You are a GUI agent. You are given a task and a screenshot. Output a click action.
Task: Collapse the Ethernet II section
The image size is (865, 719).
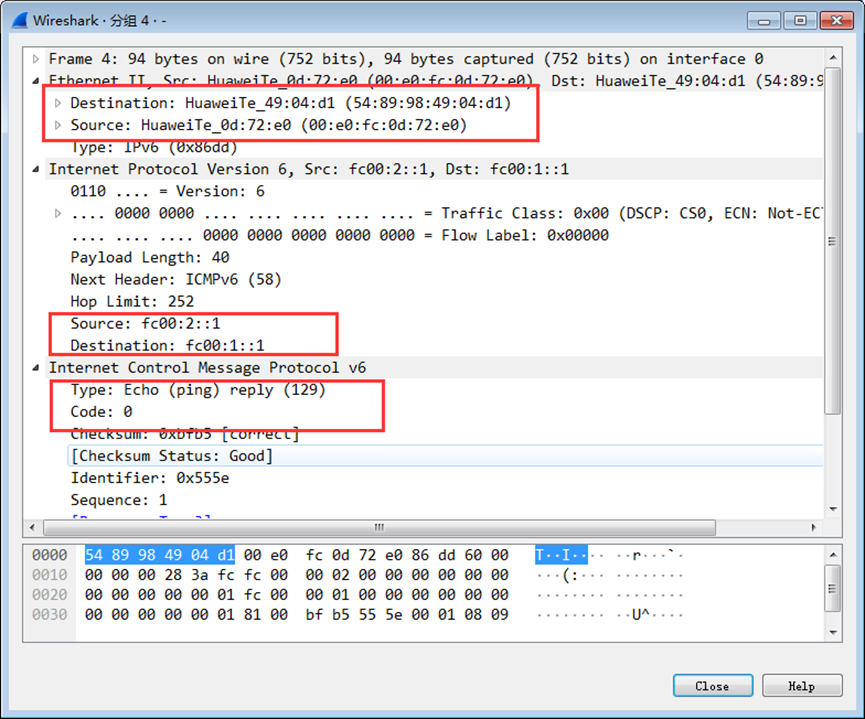[36, 81]
